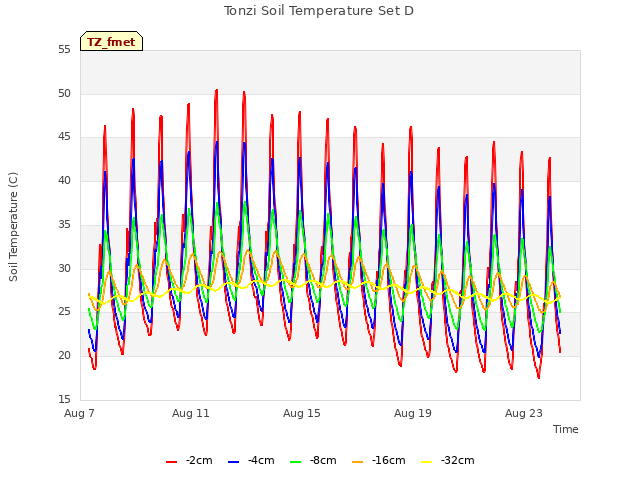Click the Aug 19 x-axis tick label
This screenshot has width=640, height=480.
(x=413, y=413)
